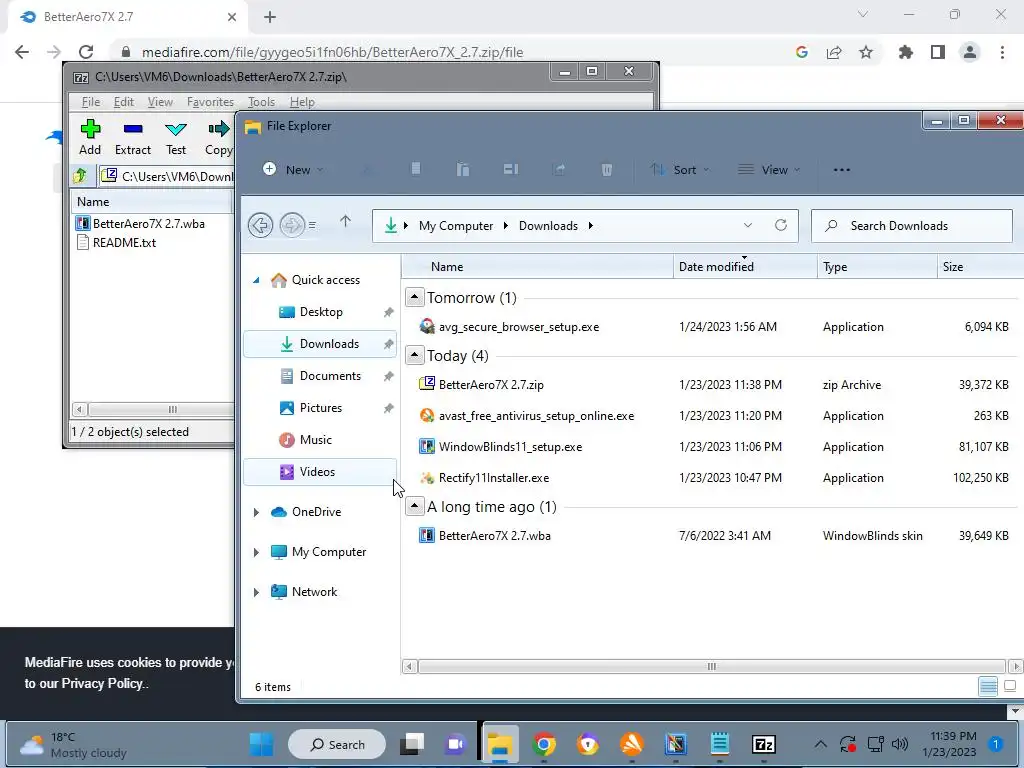The image size is (1024, 768).
Task: Click the Copy icon in Explorer toolbar
Action: click(415, 170)
